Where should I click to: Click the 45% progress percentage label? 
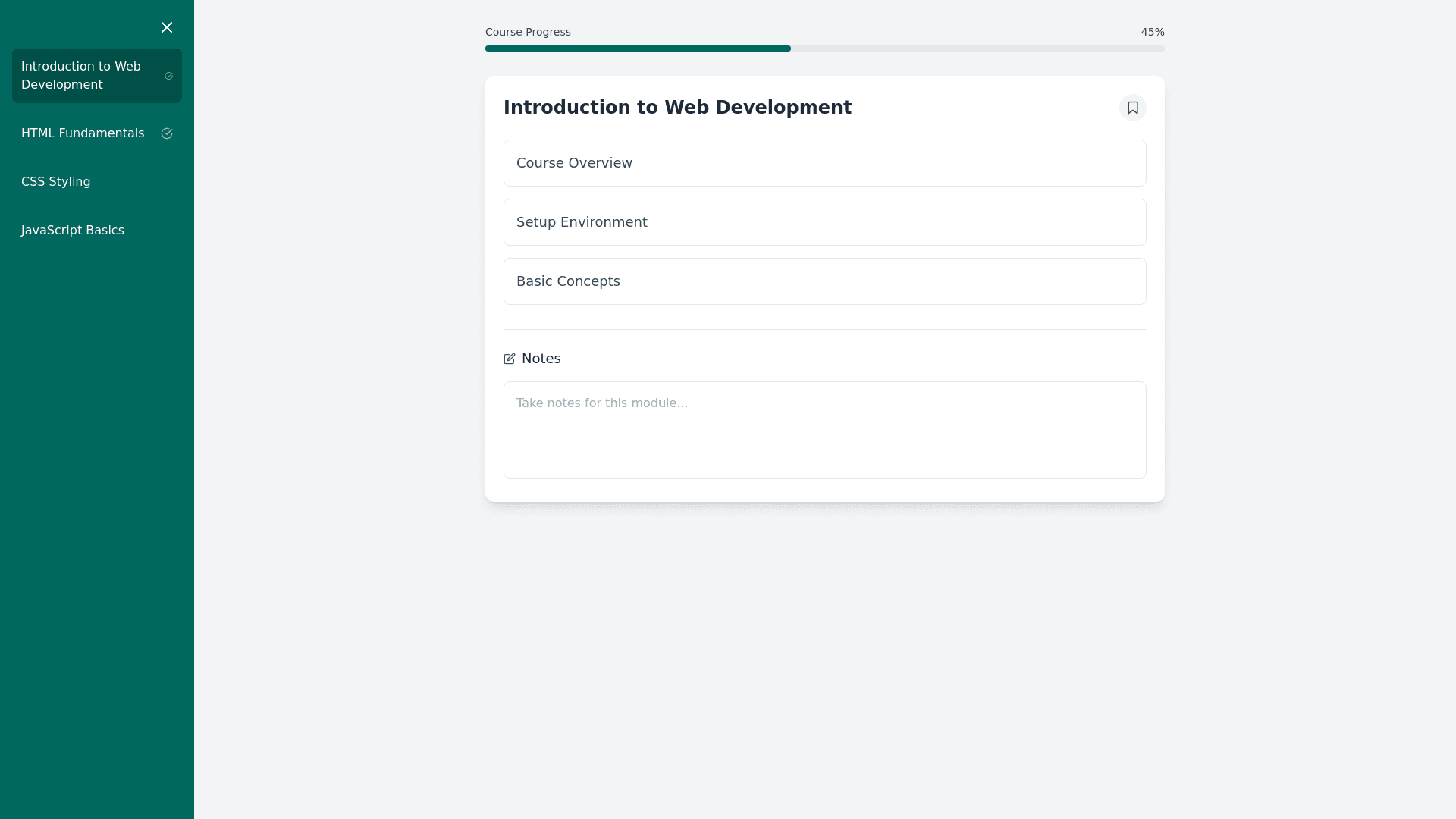point(1152,32)
